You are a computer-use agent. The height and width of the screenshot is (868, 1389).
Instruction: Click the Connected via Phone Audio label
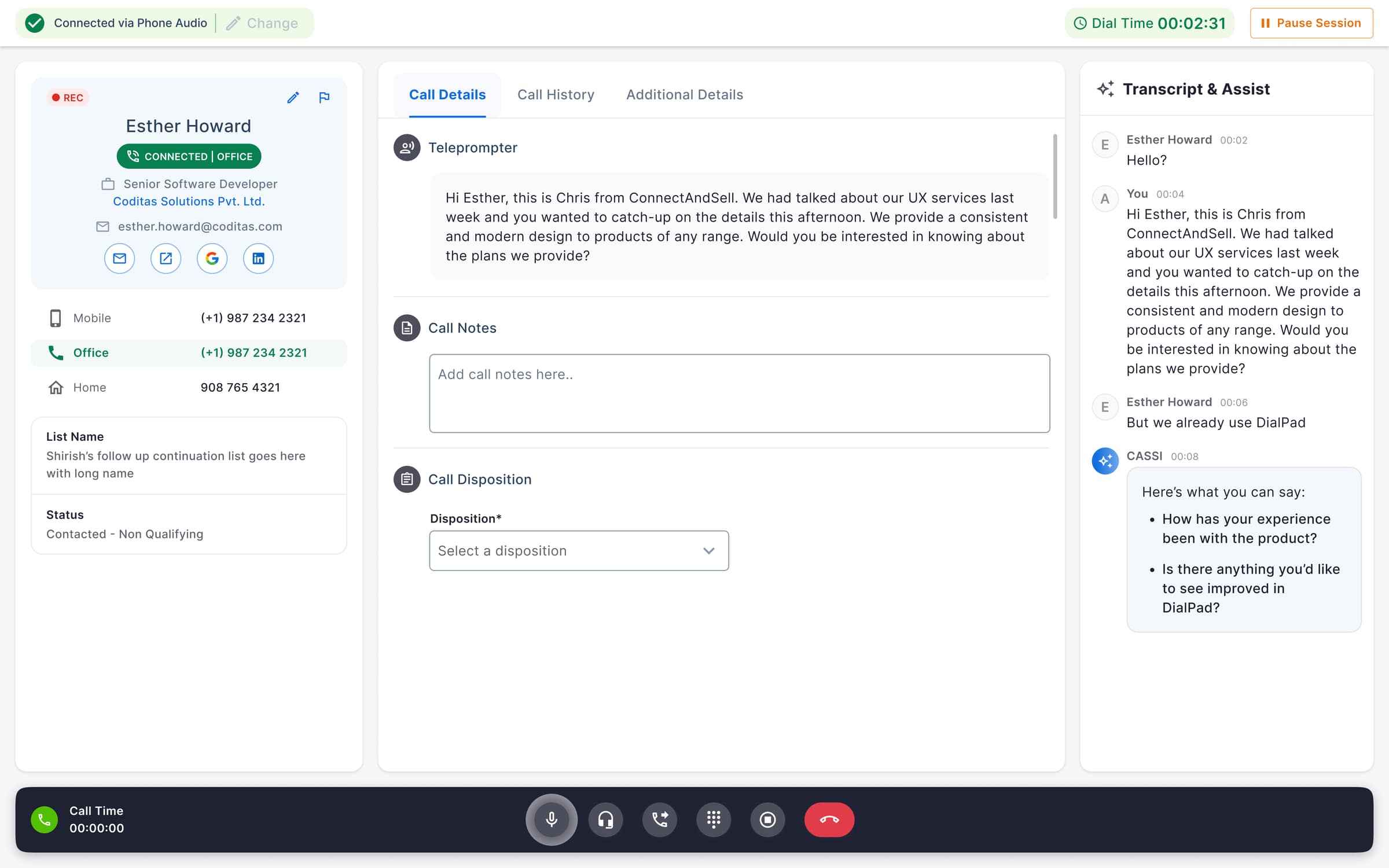point(130,23)
